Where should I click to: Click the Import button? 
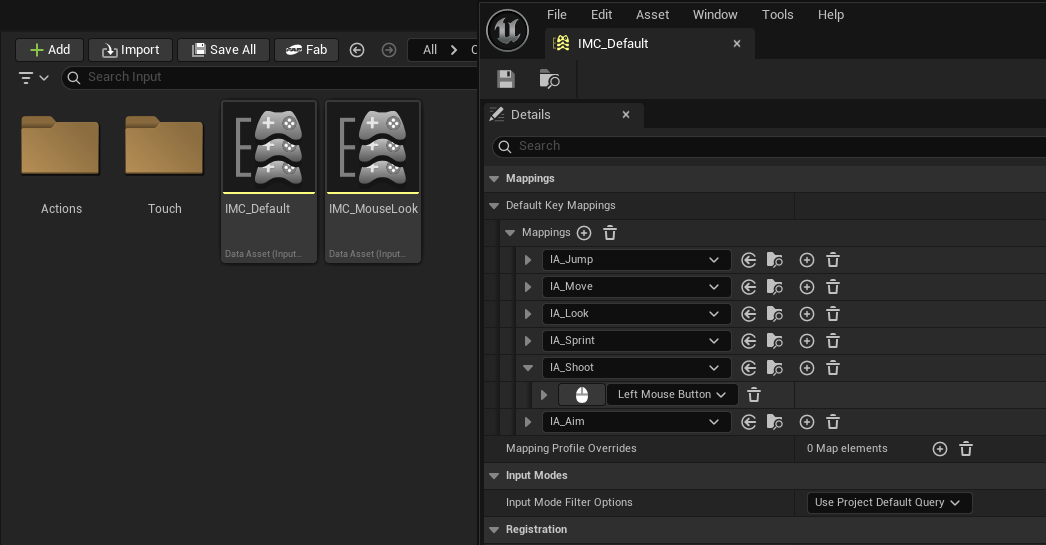(130, 50)
